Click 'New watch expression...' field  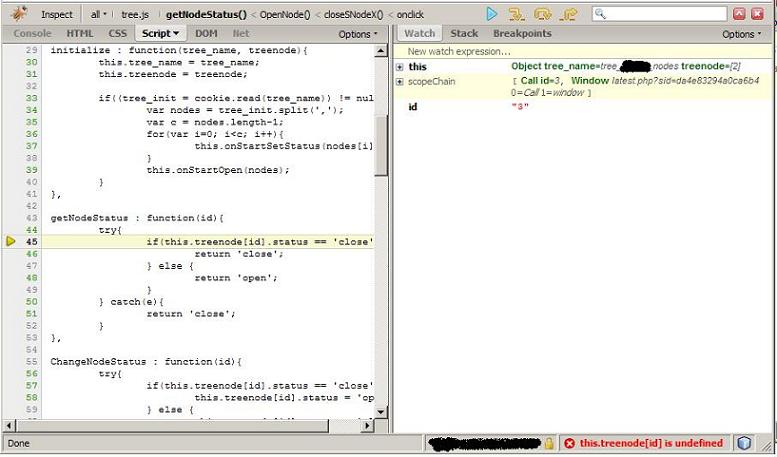459,50
